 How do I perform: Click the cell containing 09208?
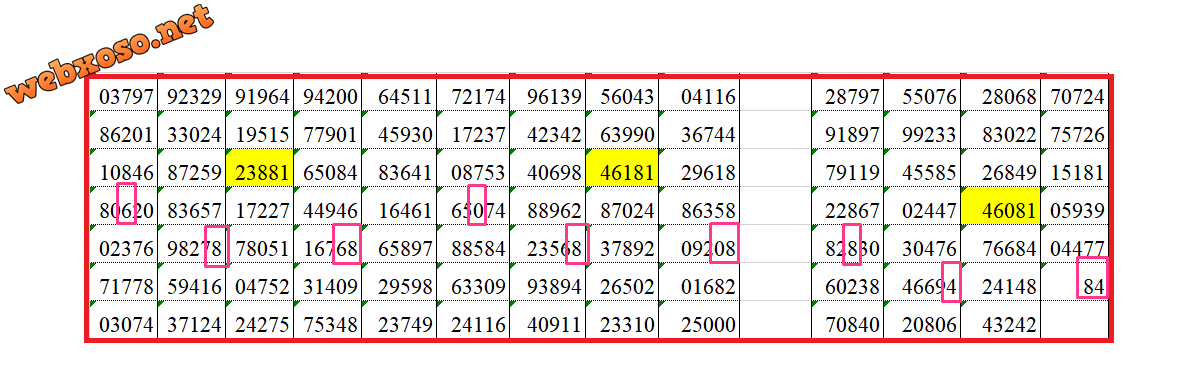[x=698, y=244]
